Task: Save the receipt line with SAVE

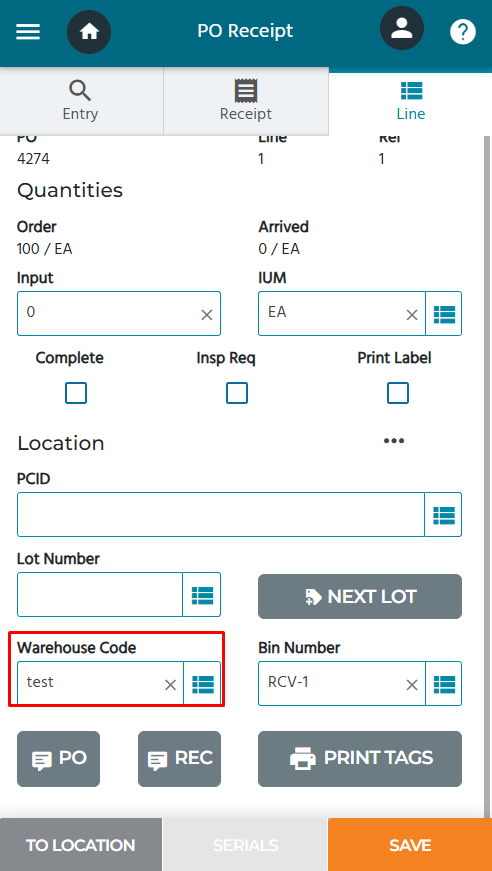Action: pyautogui.click(x=410, y=845)
